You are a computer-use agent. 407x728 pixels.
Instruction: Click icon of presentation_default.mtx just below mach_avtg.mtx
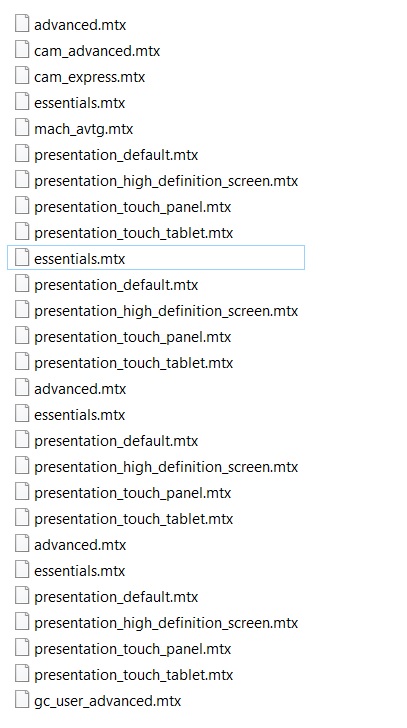(22, 154)
